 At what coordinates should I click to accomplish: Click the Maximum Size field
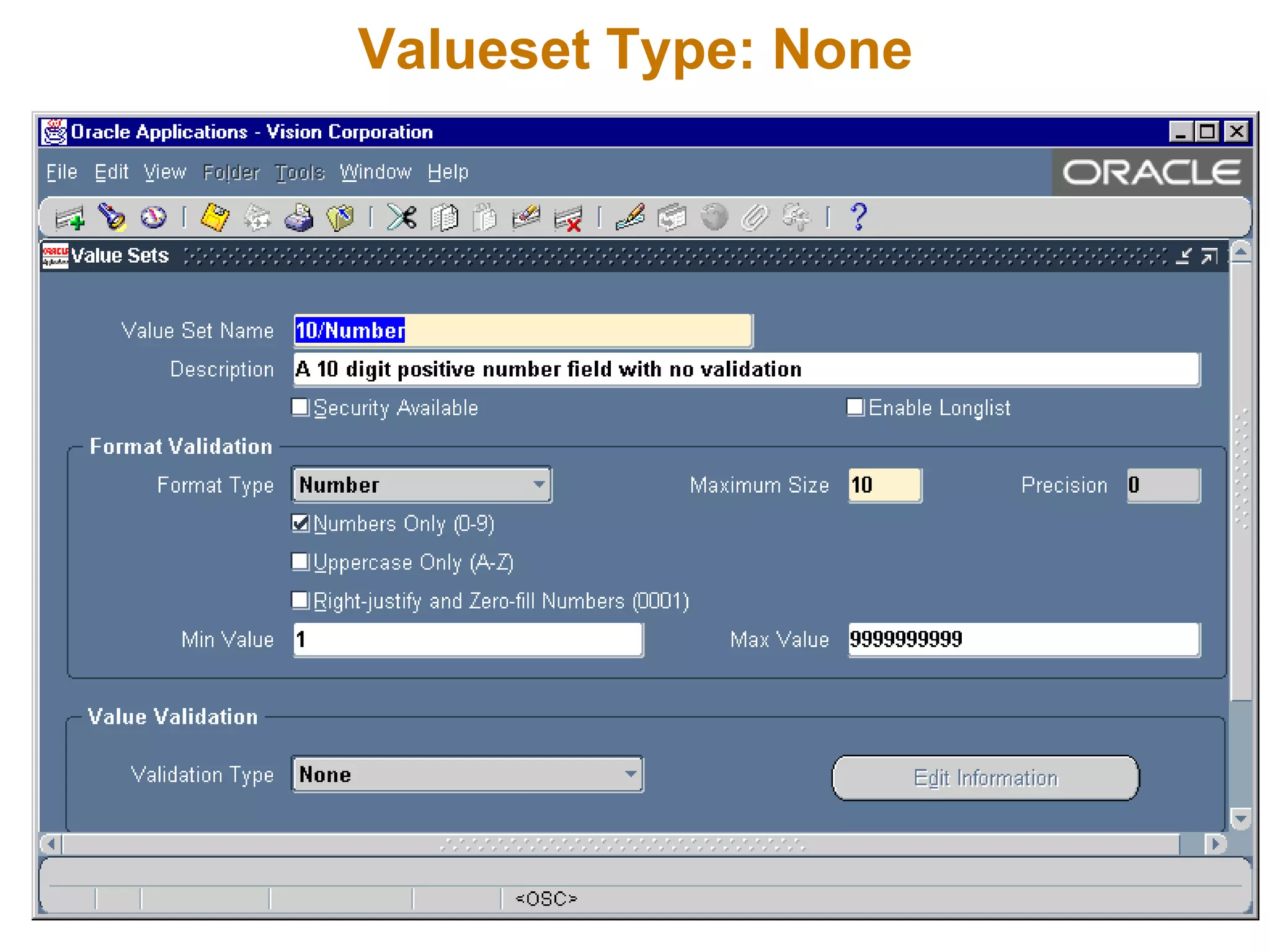tap(885, 485)
